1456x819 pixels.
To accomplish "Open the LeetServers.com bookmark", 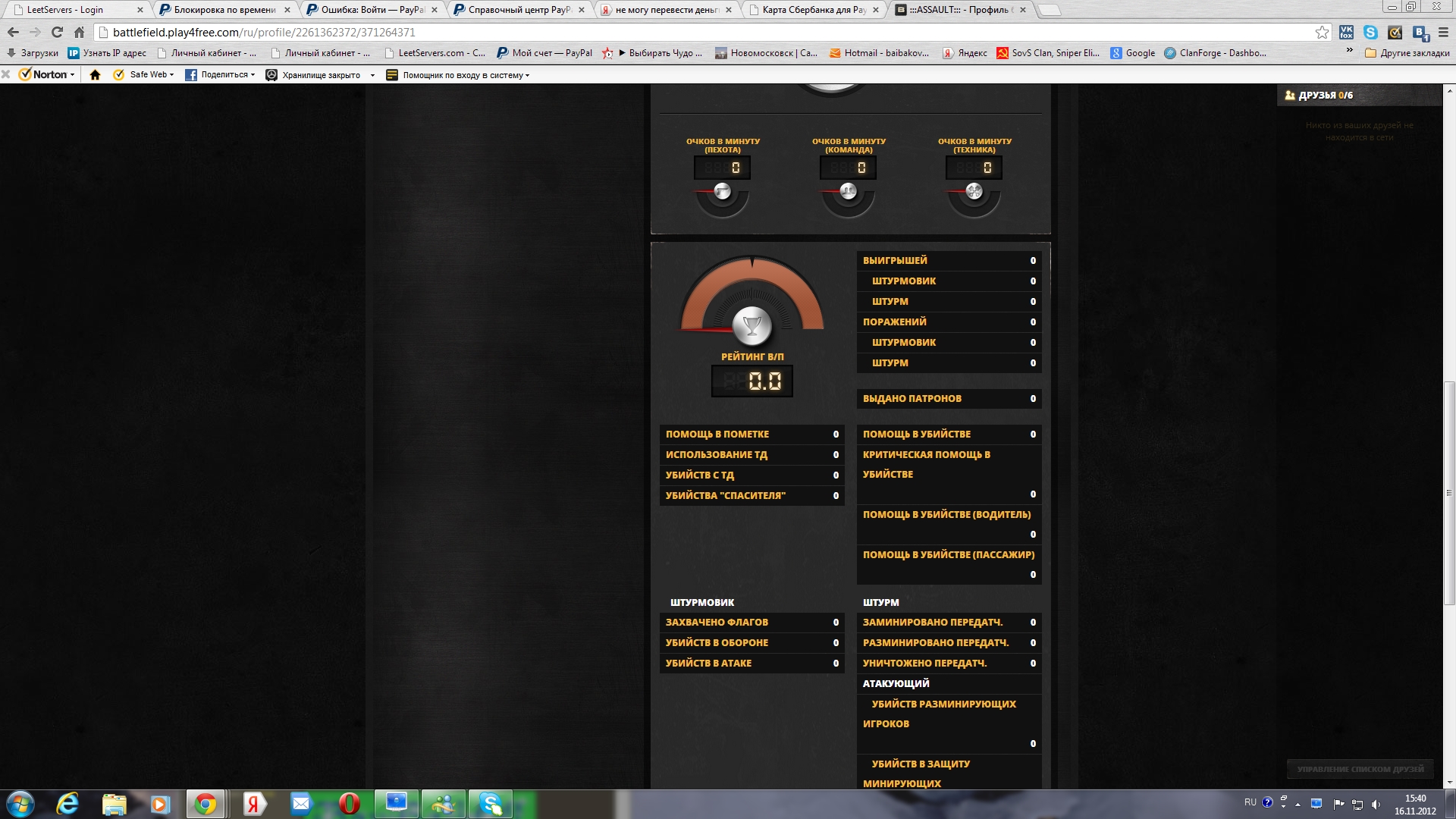I will tap(435, 53).
